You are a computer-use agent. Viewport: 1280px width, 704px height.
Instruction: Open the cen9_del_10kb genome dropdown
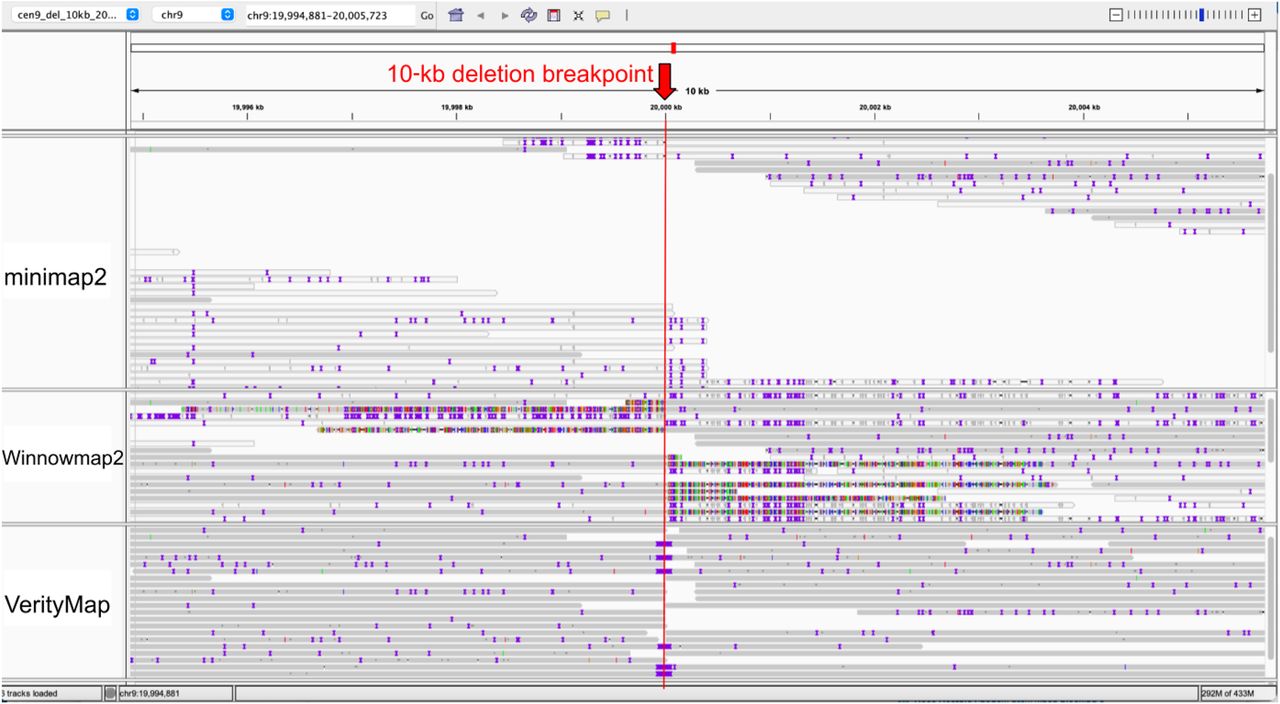[77, 16]
